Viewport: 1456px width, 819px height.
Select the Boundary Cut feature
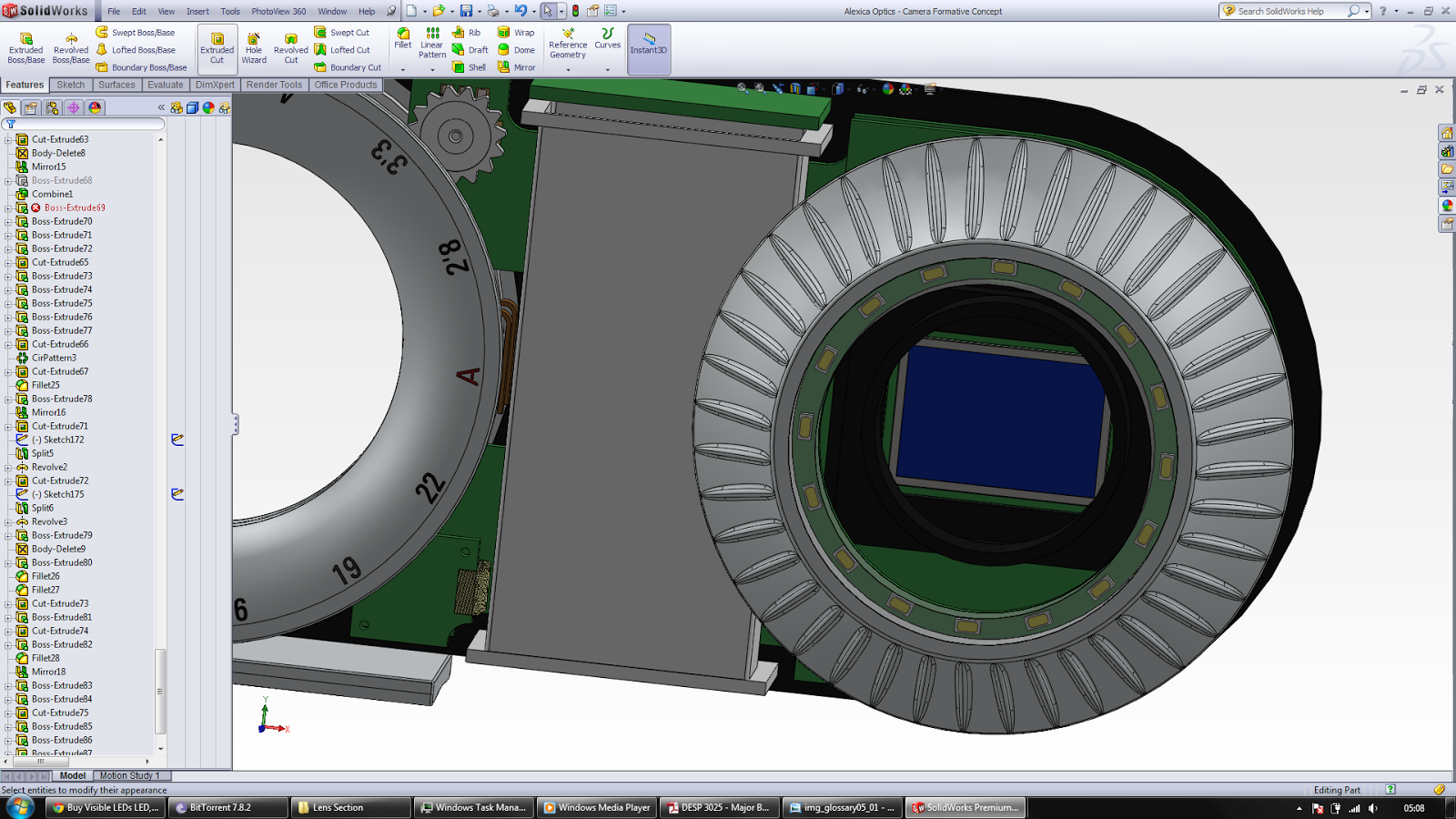[x=348, y=67]
